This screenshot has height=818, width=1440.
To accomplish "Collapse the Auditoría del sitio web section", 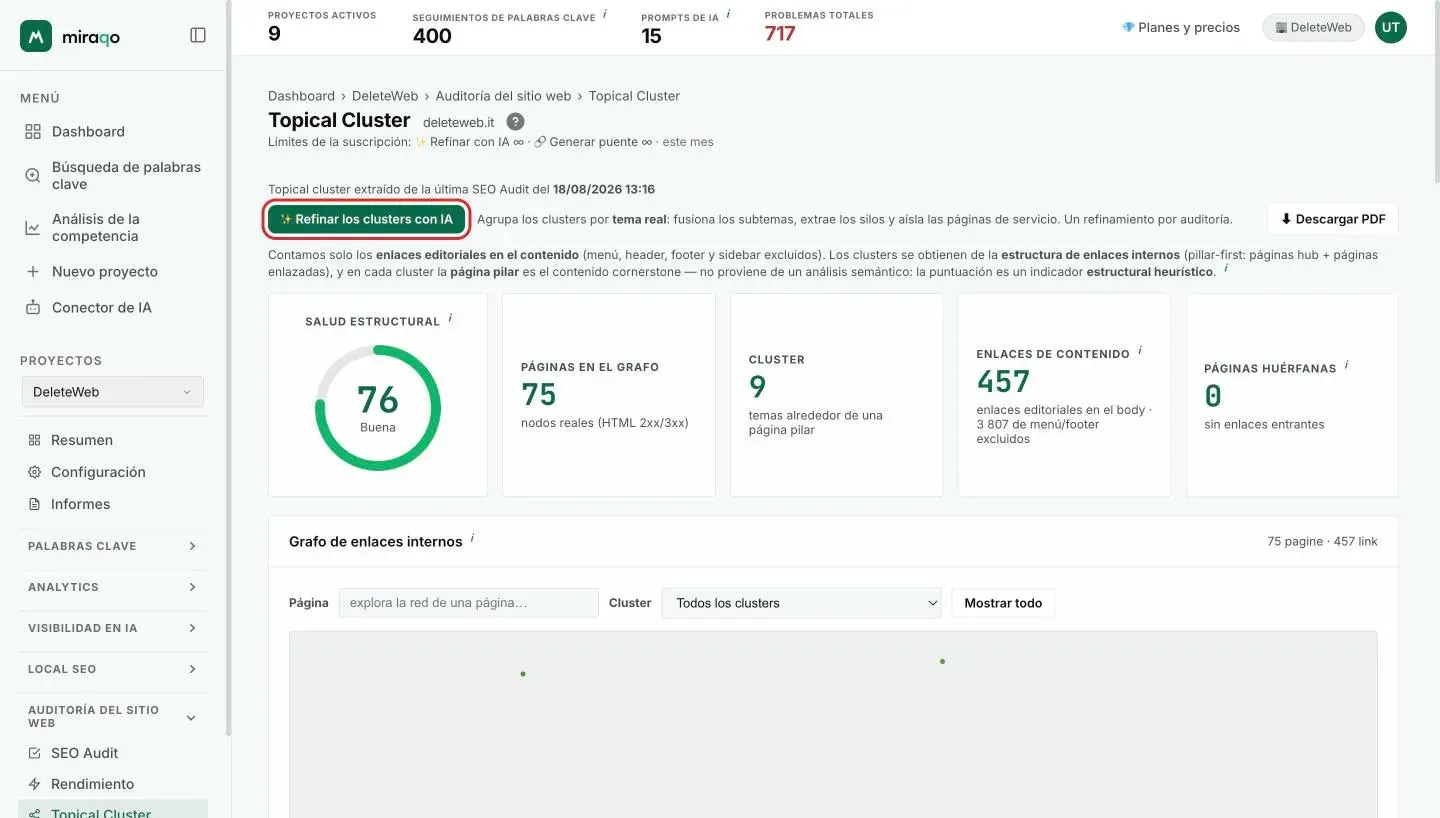I will (x=113, y=716).
